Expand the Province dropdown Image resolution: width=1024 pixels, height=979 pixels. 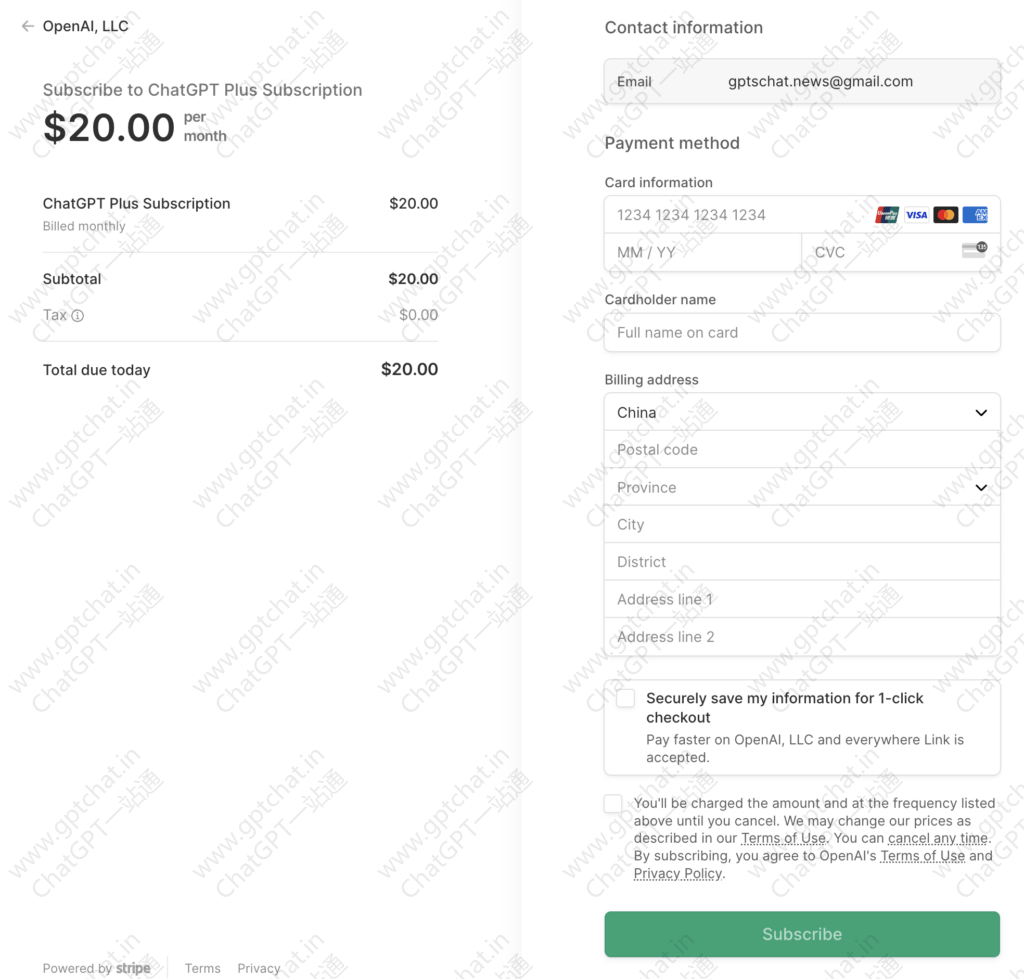pos(802,487)
